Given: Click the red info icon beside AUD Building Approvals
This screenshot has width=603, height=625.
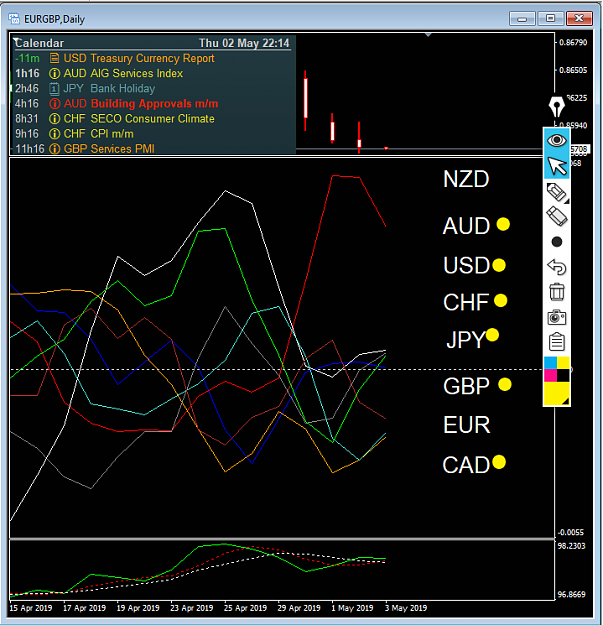Looking at the screenshot, I should 54,104.
